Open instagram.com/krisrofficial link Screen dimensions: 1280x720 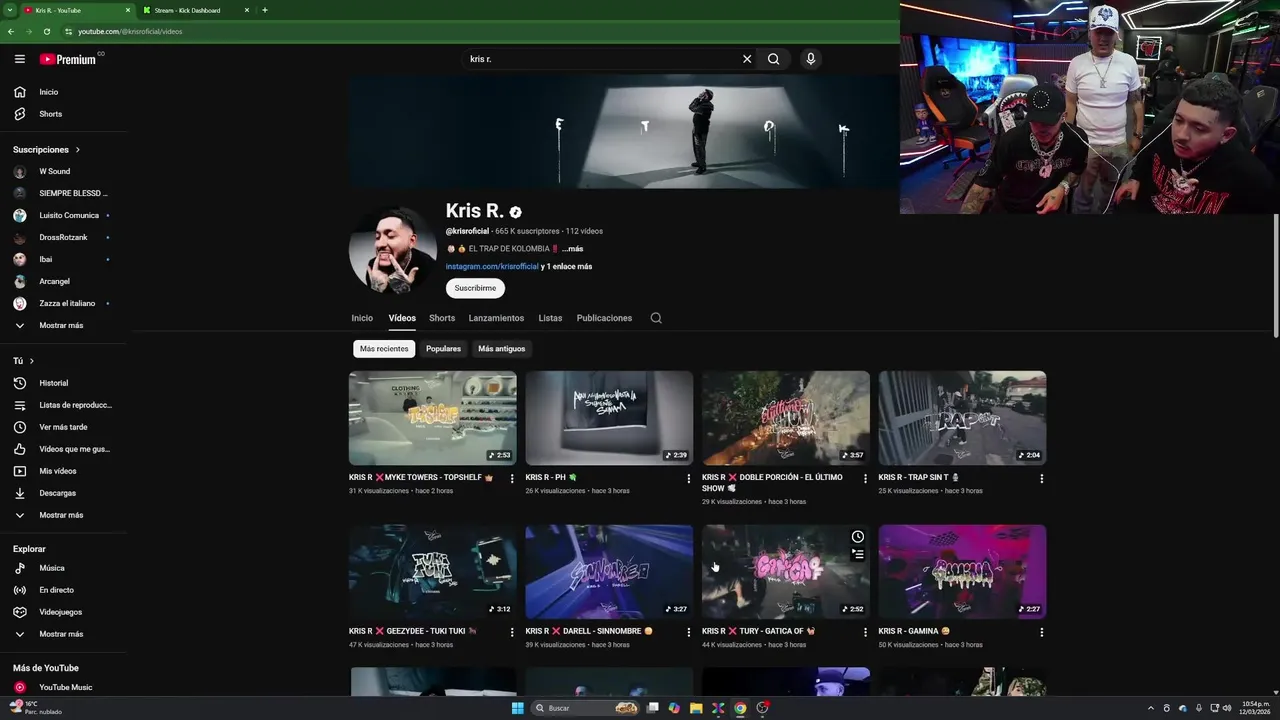point(492,267)
